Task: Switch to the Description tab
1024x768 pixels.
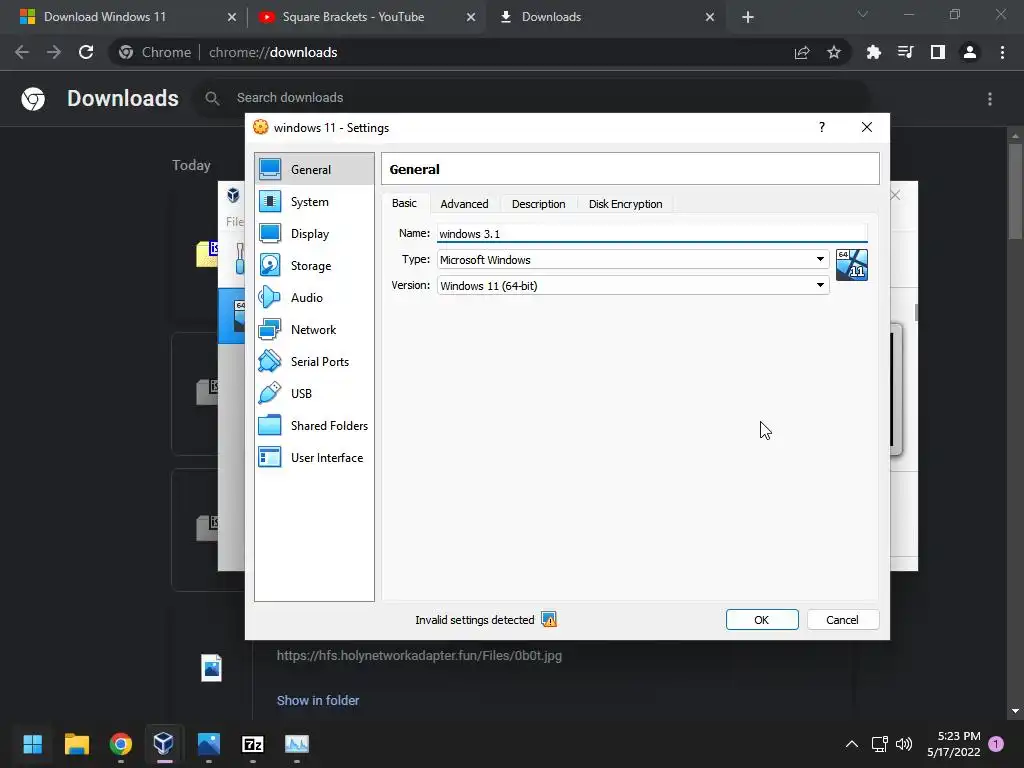Action: pos(539,204)
